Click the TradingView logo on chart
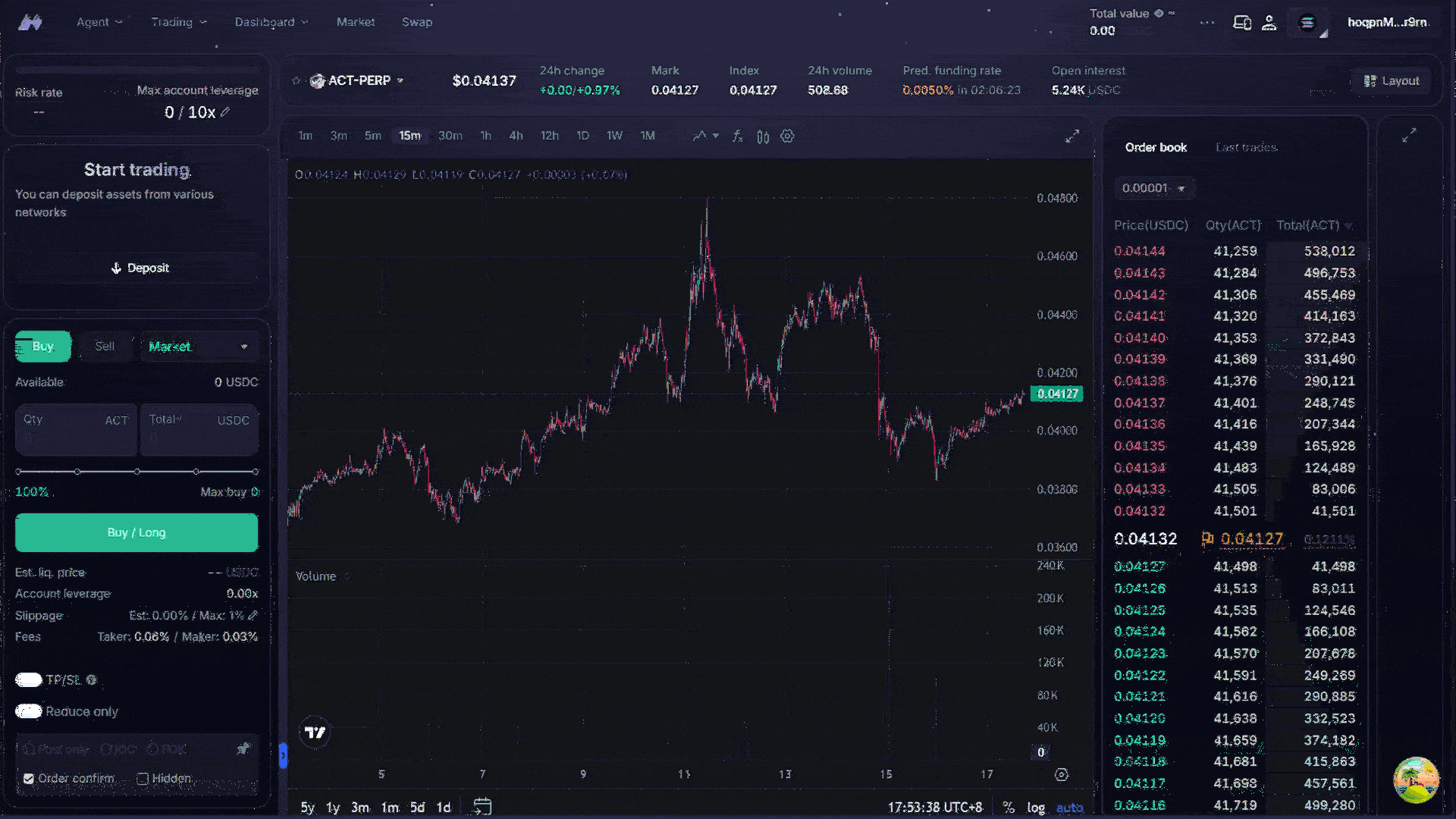1456x819 pixels. 315,732
